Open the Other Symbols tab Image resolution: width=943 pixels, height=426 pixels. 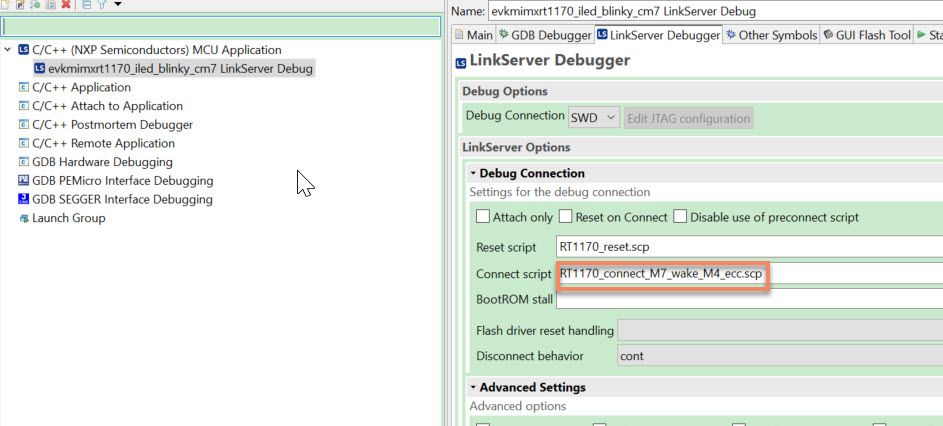point(772,35)
